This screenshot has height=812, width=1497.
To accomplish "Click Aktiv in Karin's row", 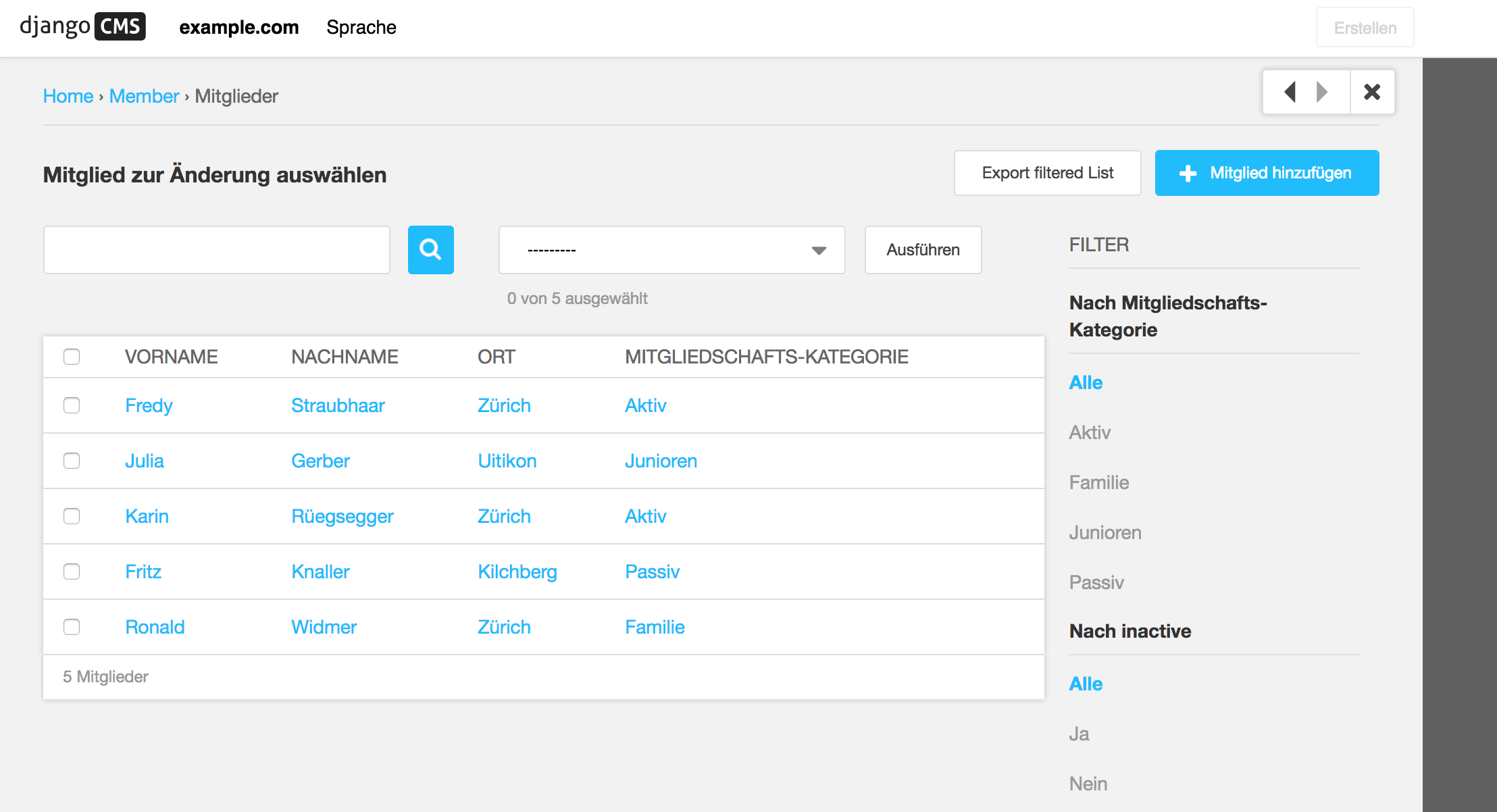I will point(646,516).
